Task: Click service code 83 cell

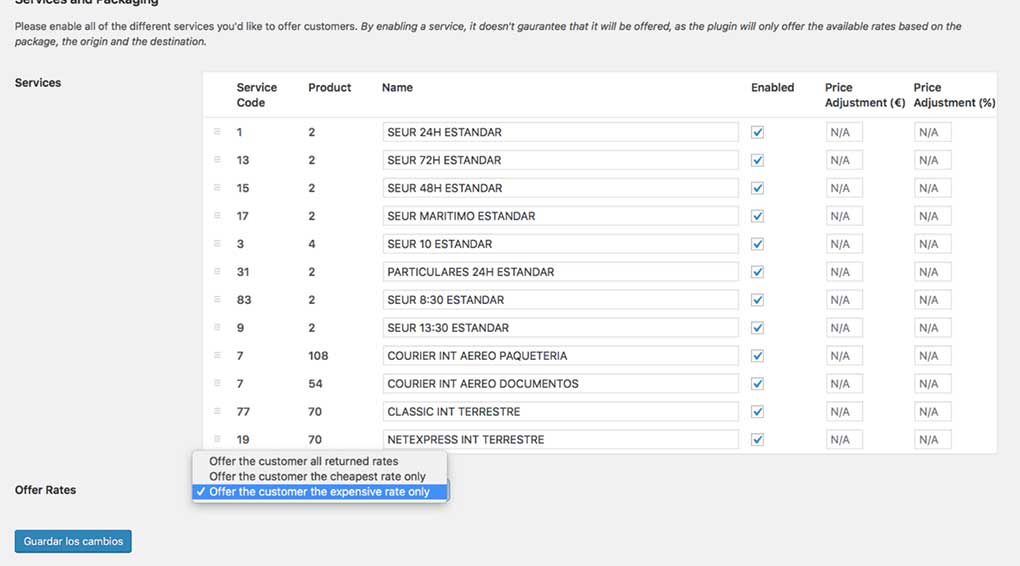Action: (x=244, y=300)
